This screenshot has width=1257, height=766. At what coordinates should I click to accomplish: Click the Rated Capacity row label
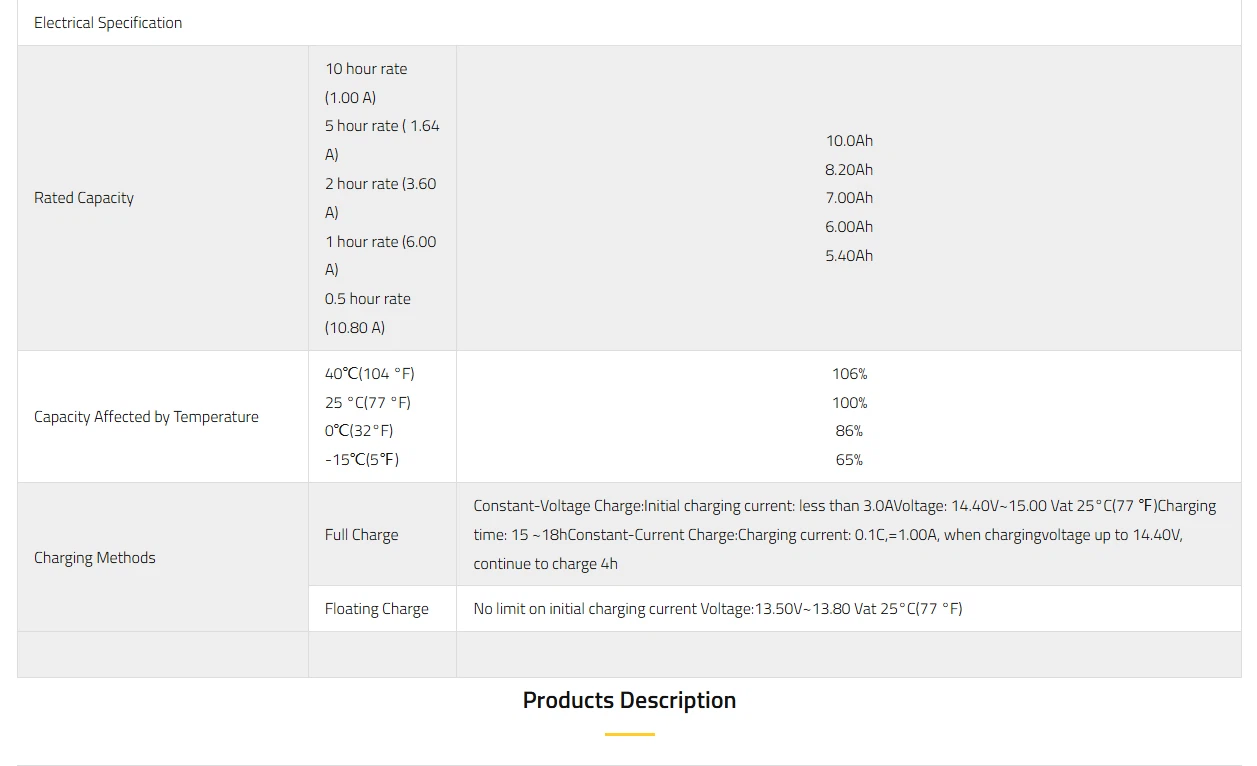click(84, 198)
